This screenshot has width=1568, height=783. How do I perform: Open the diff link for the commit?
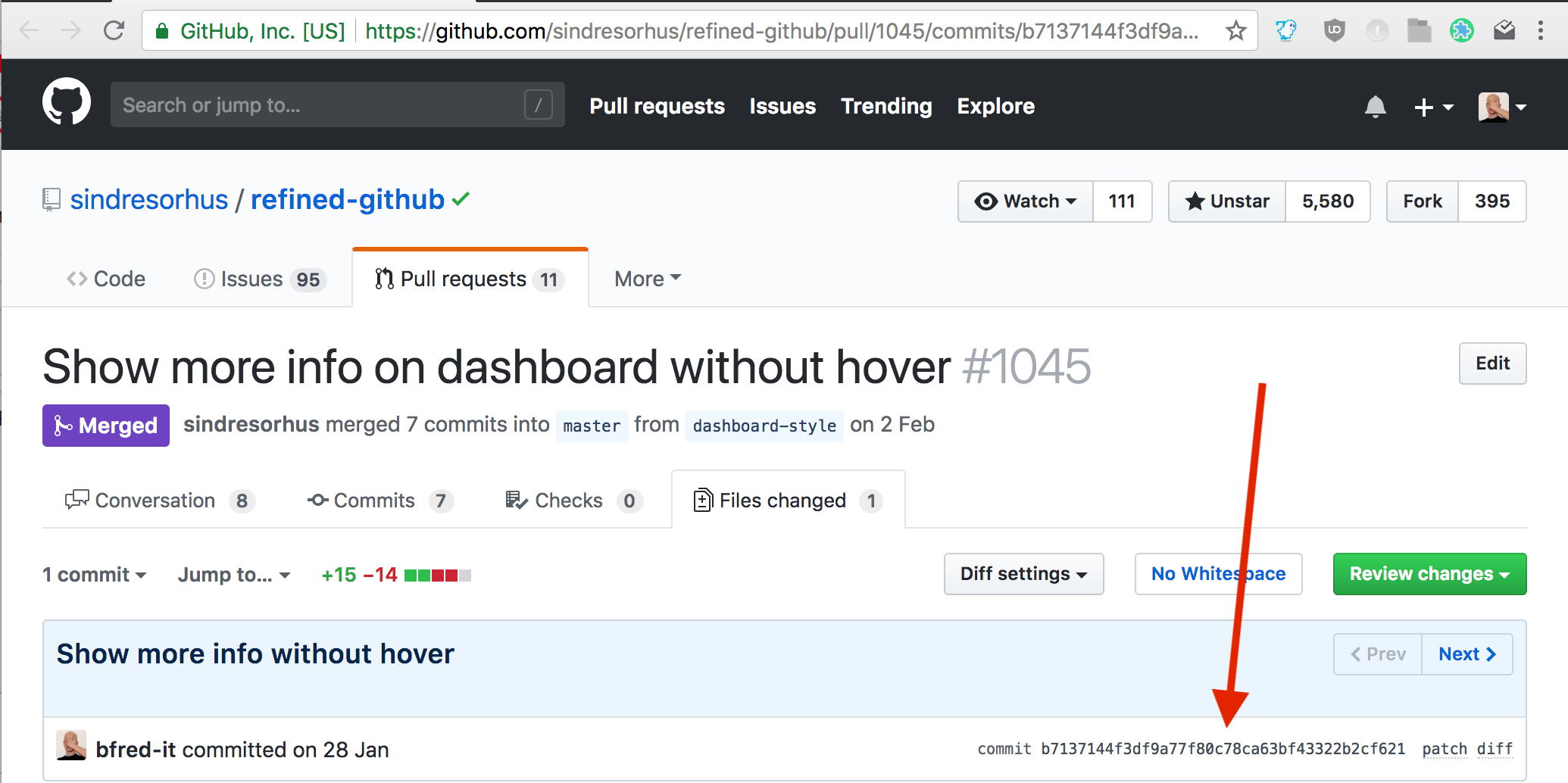(x=1495, y=749)
